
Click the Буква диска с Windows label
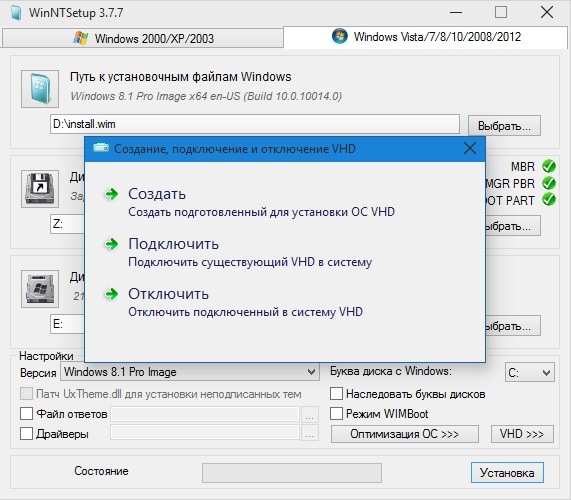point(391,371)
